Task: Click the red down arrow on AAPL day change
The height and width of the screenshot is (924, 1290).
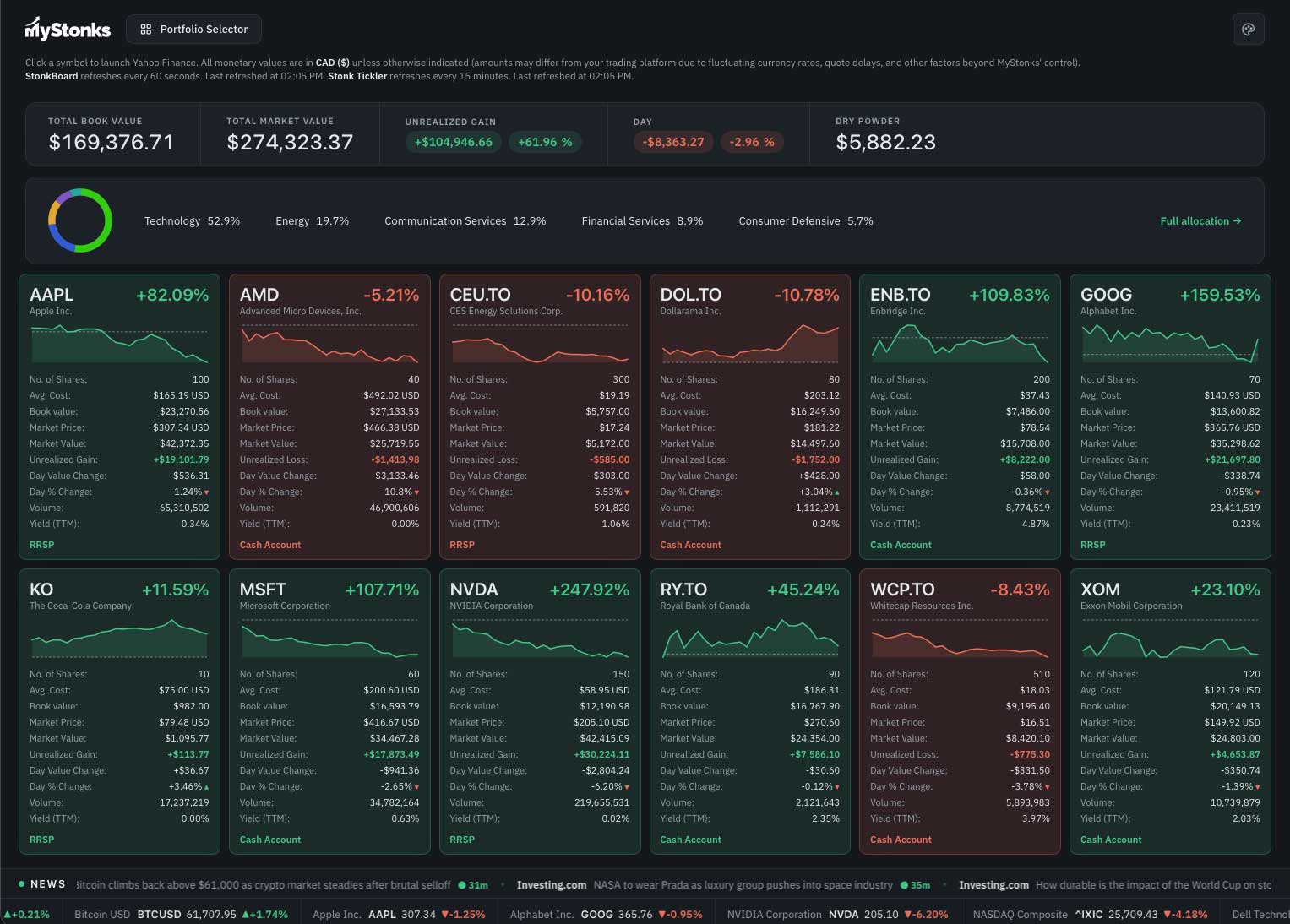Action: pos(206,492)
